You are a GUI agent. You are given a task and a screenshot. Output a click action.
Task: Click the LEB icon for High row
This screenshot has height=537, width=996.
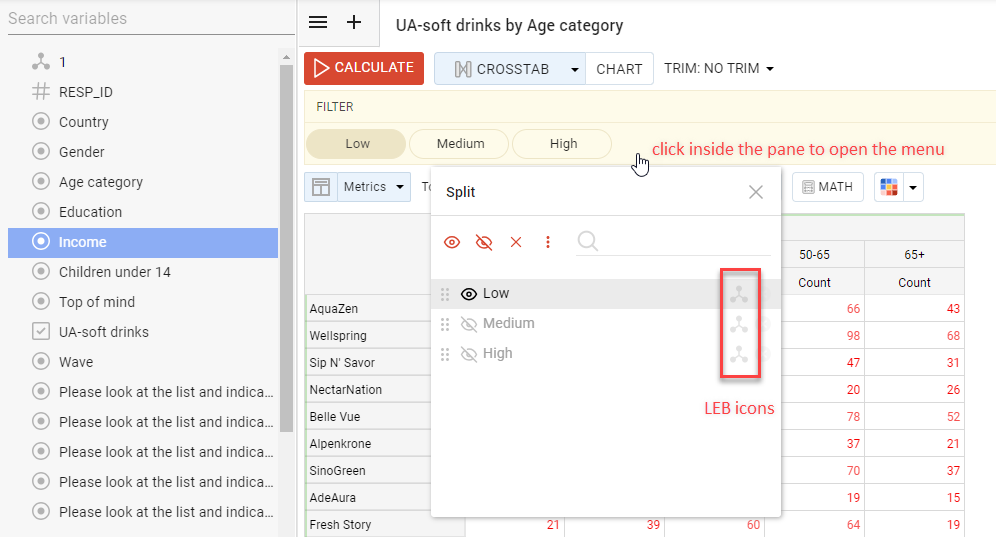click(738, 354)
